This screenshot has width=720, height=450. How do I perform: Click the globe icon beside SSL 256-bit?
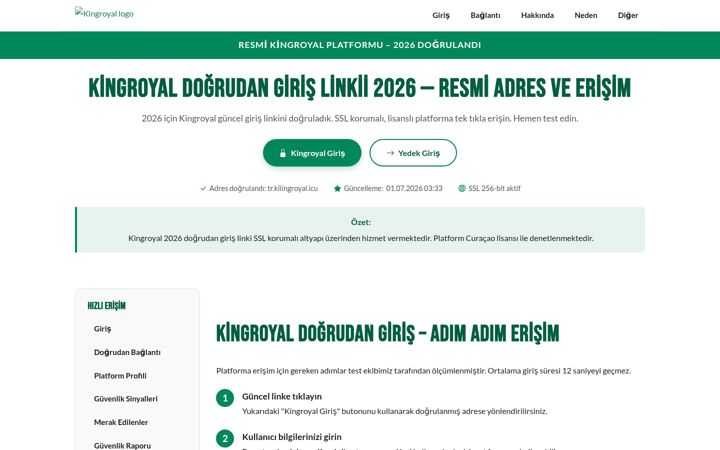(x=462, y=188)
